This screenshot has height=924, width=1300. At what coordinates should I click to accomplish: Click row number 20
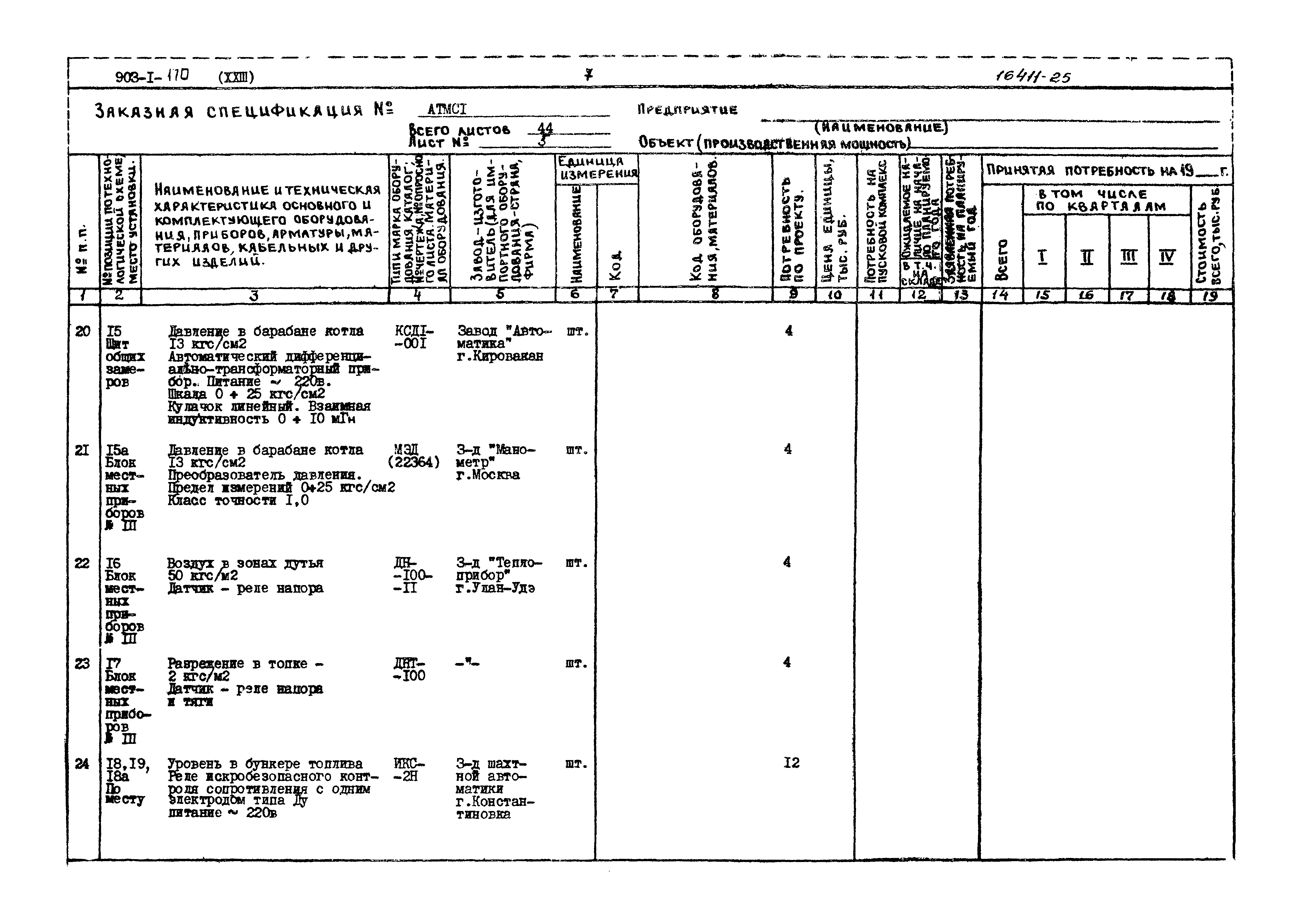click(x=83, y=331)
